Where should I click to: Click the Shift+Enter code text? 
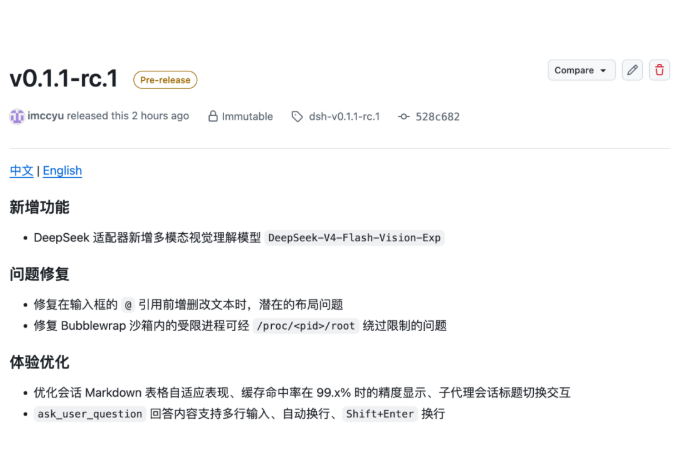[x=380, y=414]
